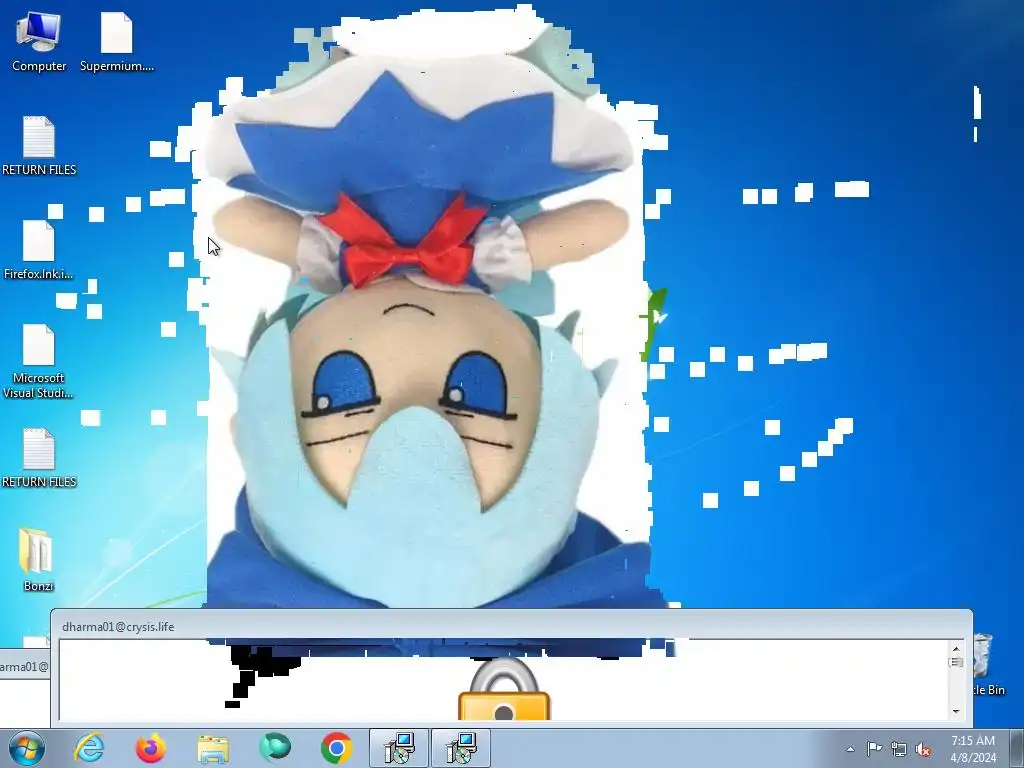Viewport: 1024px width, 768px height.
Task: Select the Firefox.lnk encrypted file icon
Action: (39, 250)
